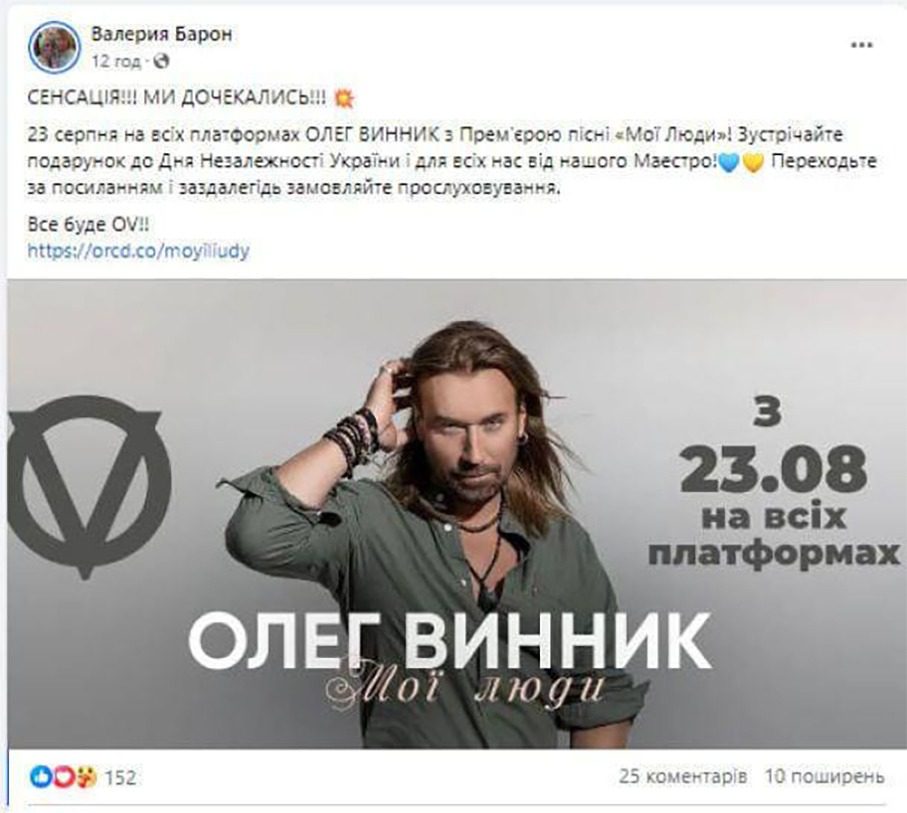This screenshot has width=907, height=813.
Task: Open the 152 reactions count
Action: [120, 777]
